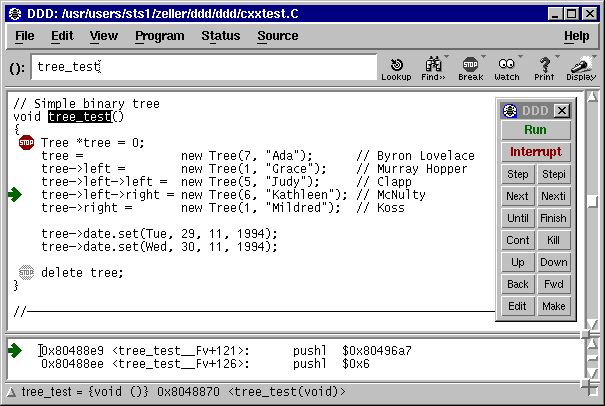Image resolution: width=605 pixels, height=406 pixels.
Task: Close the DDD command tool panel
Action: click(562, 111)
